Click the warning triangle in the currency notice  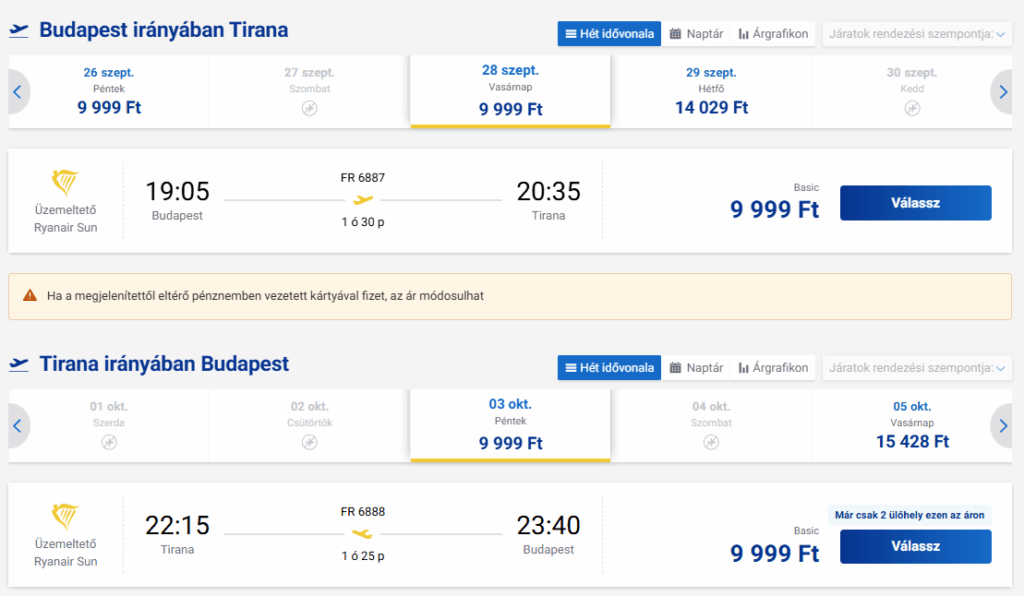coord(30,296)
